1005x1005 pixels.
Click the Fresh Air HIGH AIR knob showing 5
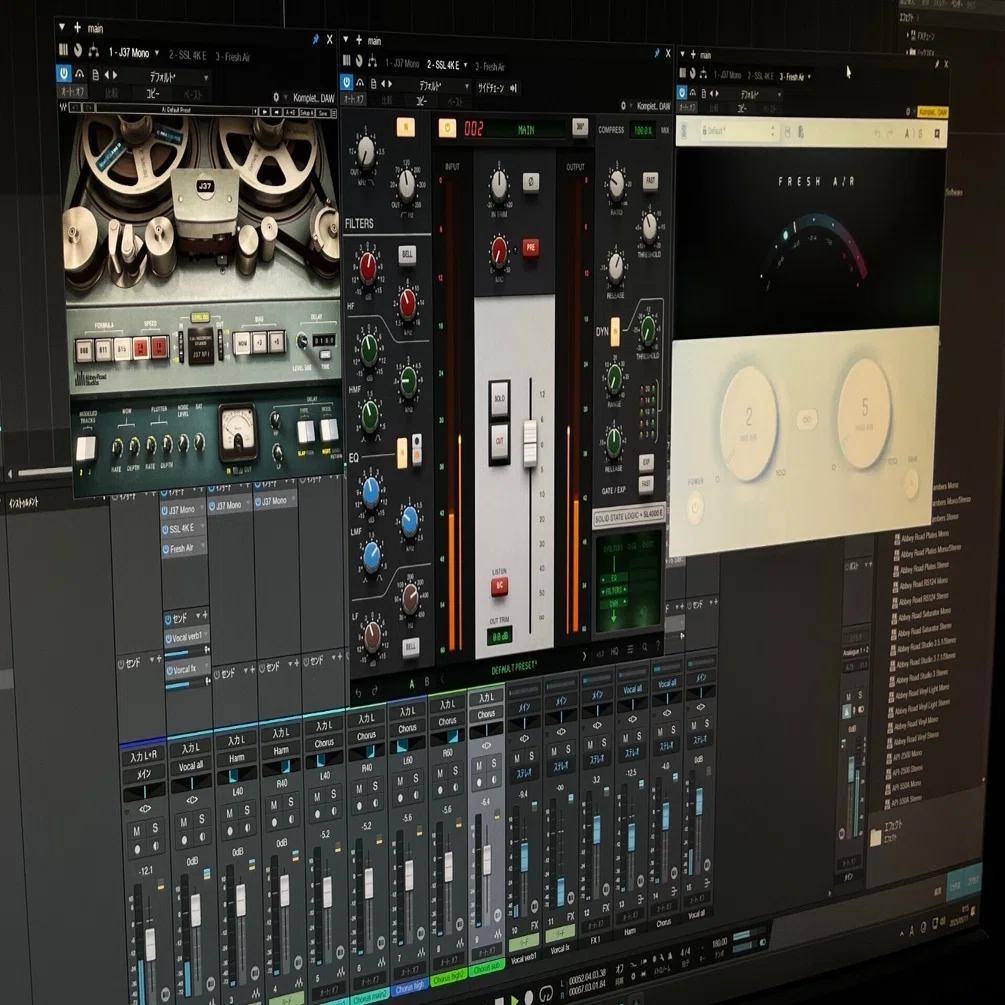864,411
